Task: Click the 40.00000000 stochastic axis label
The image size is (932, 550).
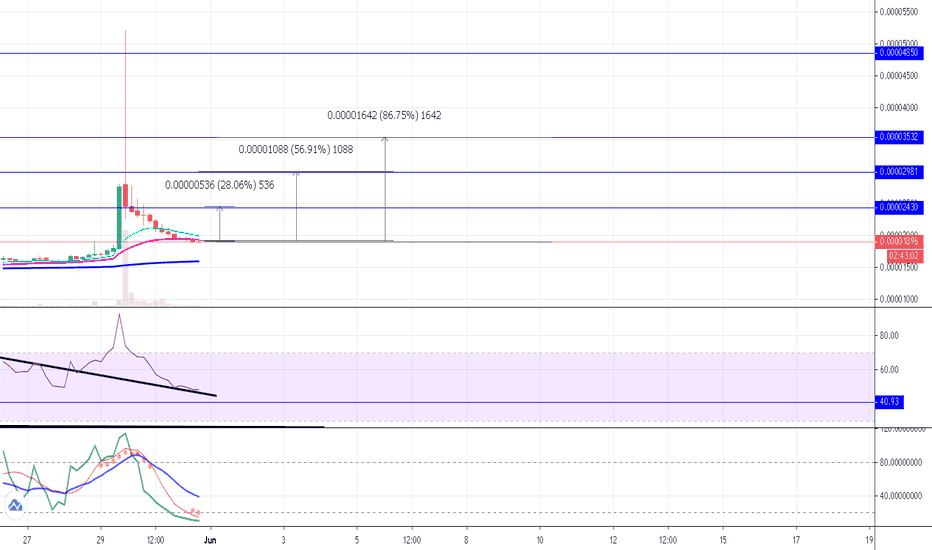Action: click(901, 496)
